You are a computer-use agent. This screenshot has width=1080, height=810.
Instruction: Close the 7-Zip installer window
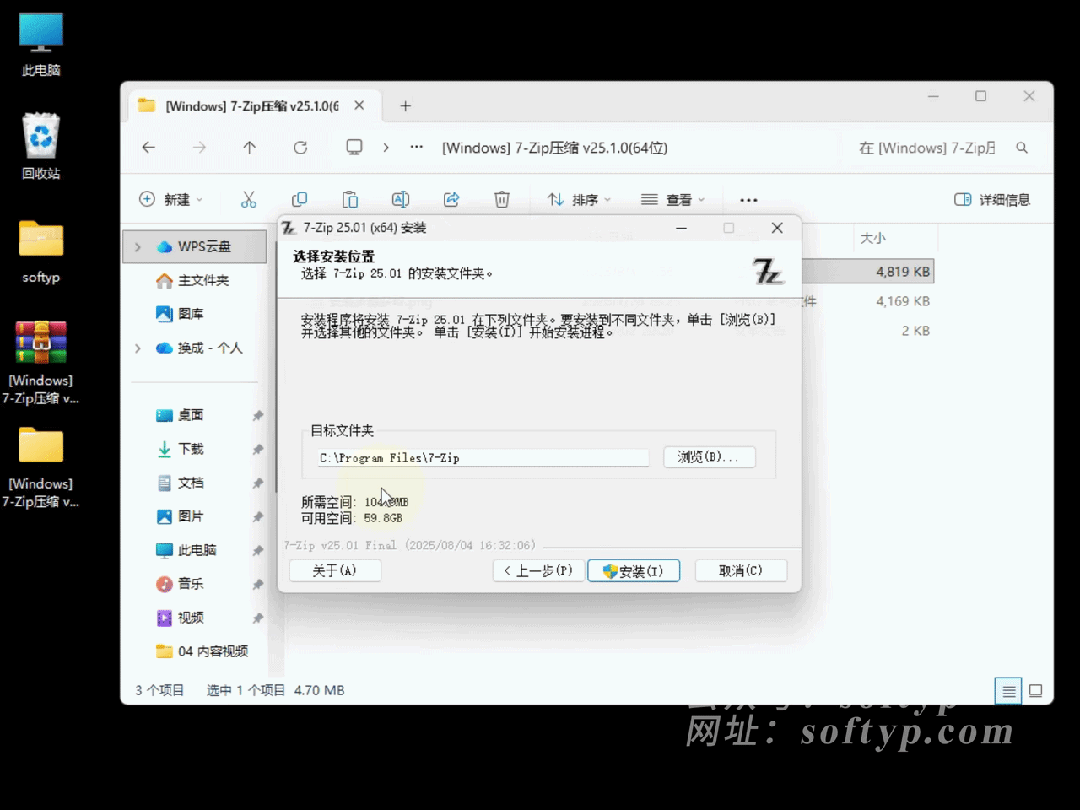pyautogui.click(x=777, y=228)
